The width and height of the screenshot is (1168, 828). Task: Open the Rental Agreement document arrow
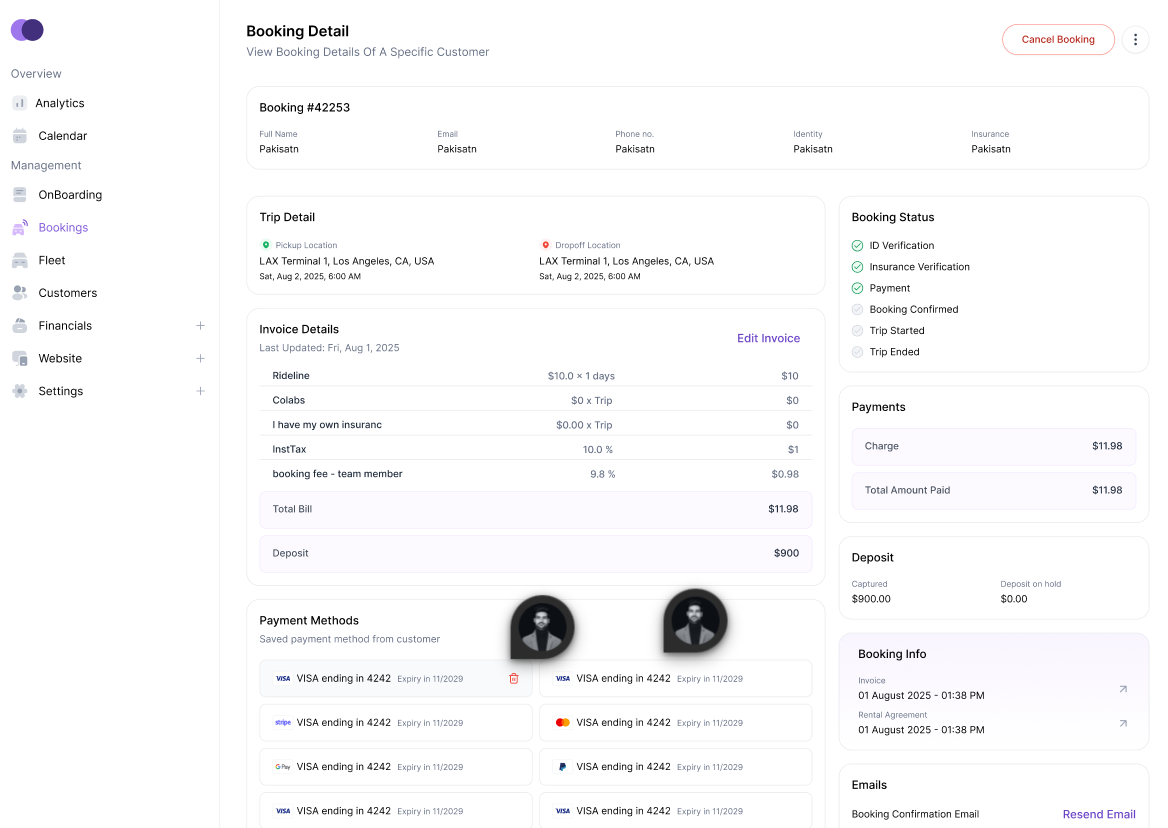click(x=1123, y=724)
